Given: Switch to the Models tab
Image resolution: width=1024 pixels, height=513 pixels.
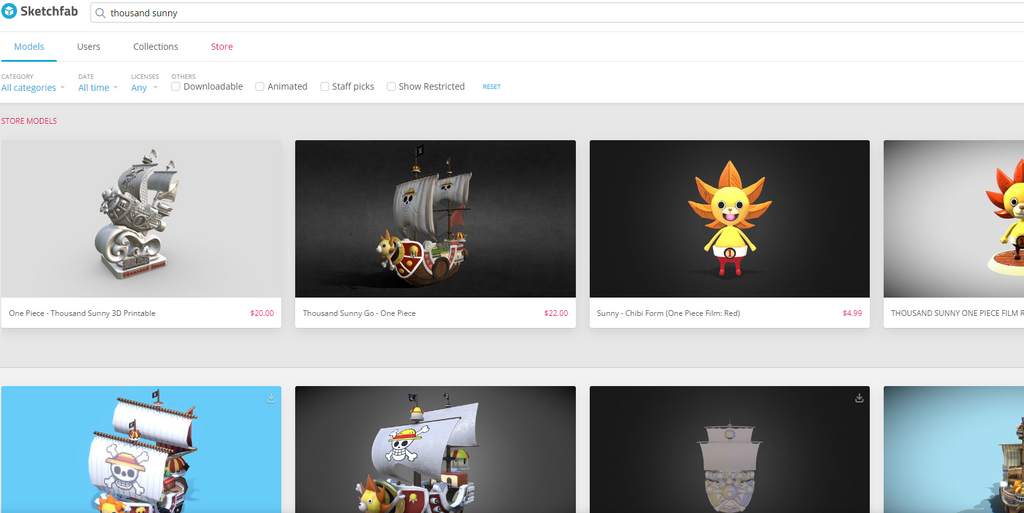Looking at the screenshot, I should [29, 46].
